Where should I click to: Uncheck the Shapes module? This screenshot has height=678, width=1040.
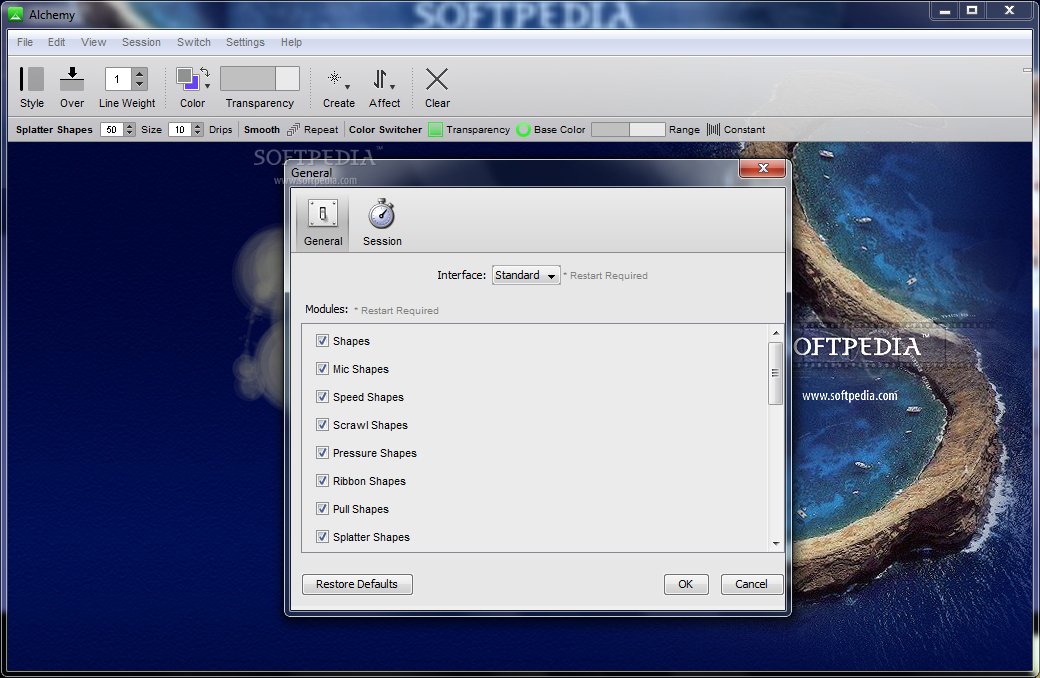click(x=322, y=340)
